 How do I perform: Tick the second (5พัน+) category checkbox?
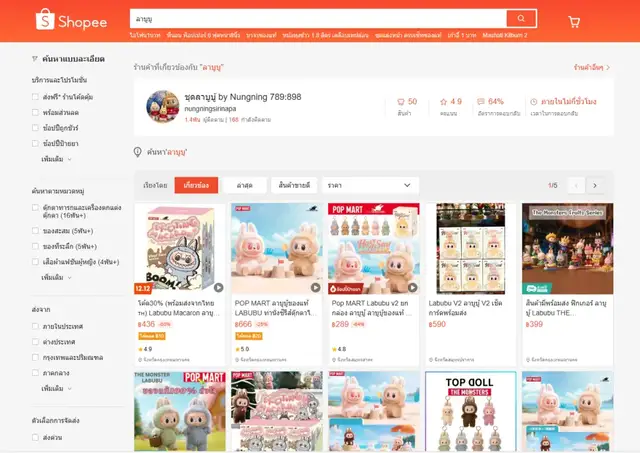[x=36, y=246]
